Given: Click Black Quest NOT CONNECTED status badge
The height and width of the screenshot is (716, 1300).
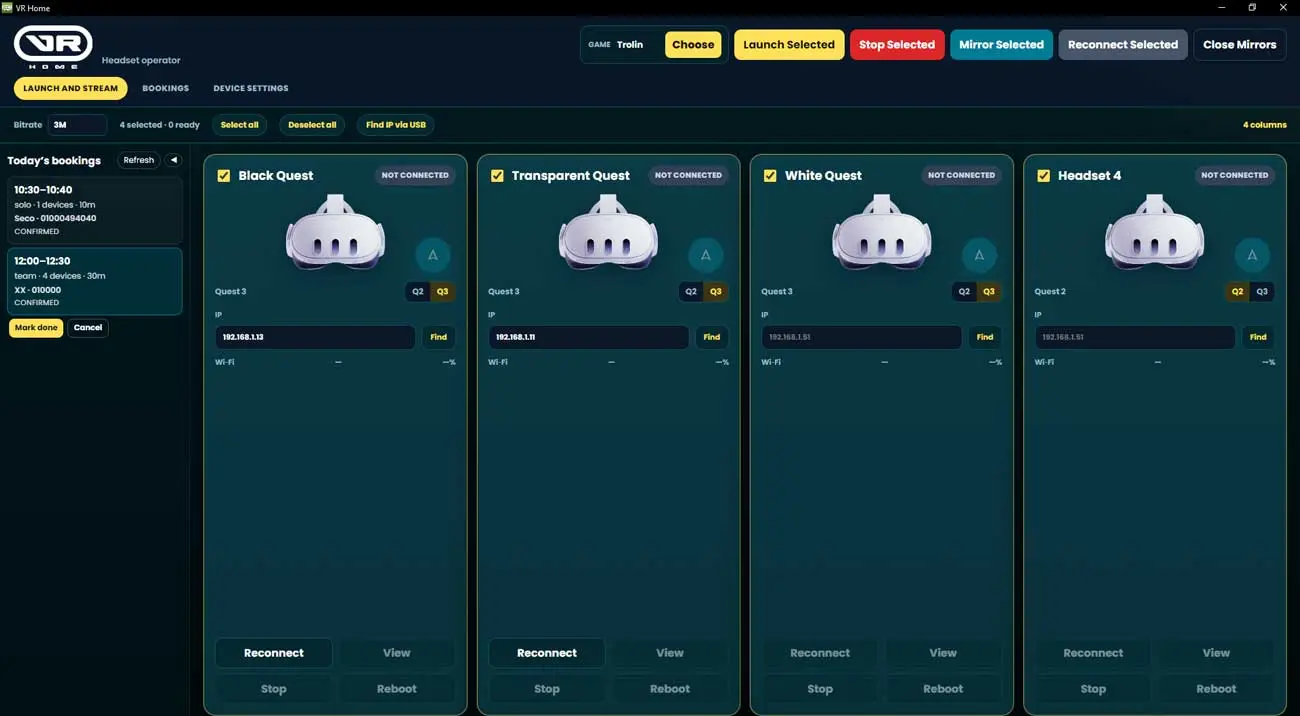Looking at the screenshot, I should (x=415, y=175).
